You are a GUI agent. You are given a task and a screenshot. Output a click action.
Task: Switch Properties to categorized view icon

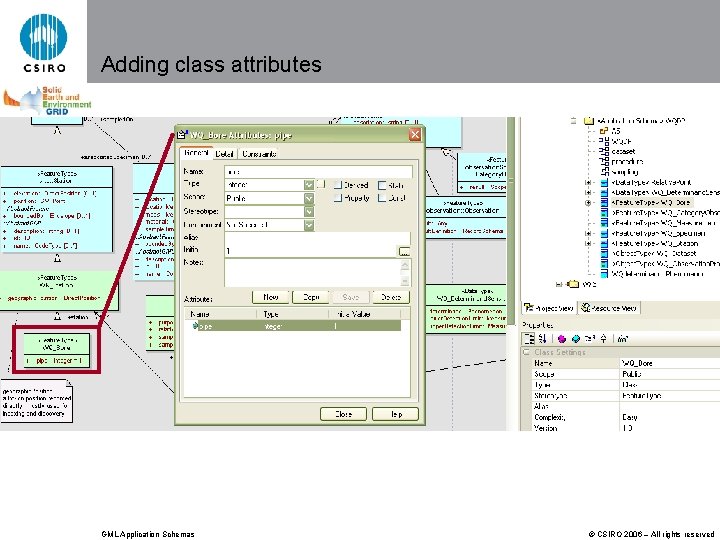529,339
